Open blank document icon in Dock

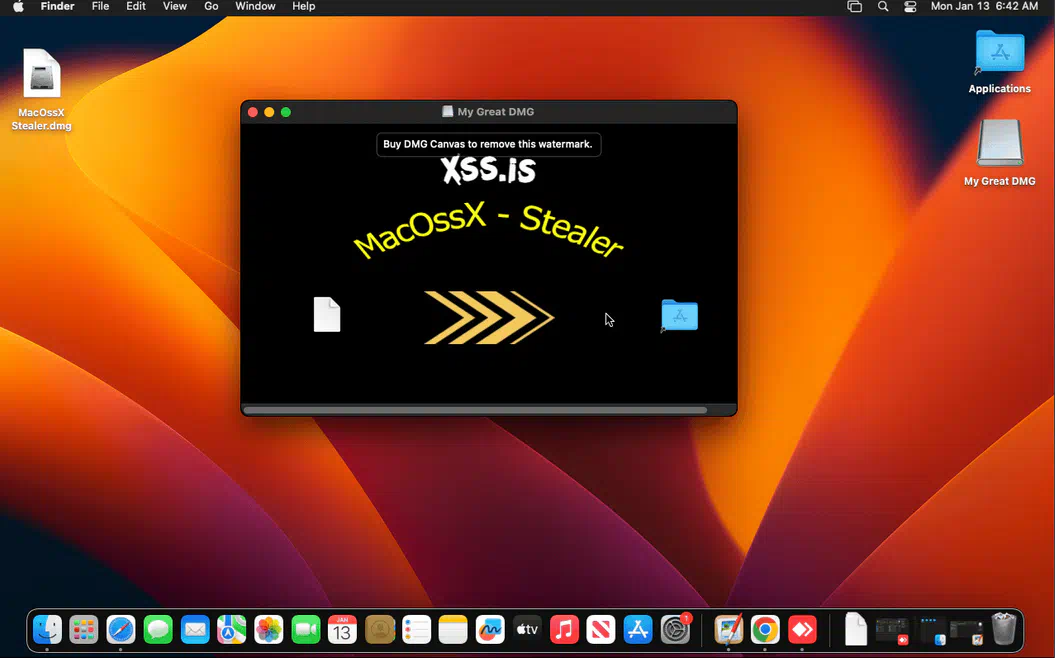tap(855, 630)
